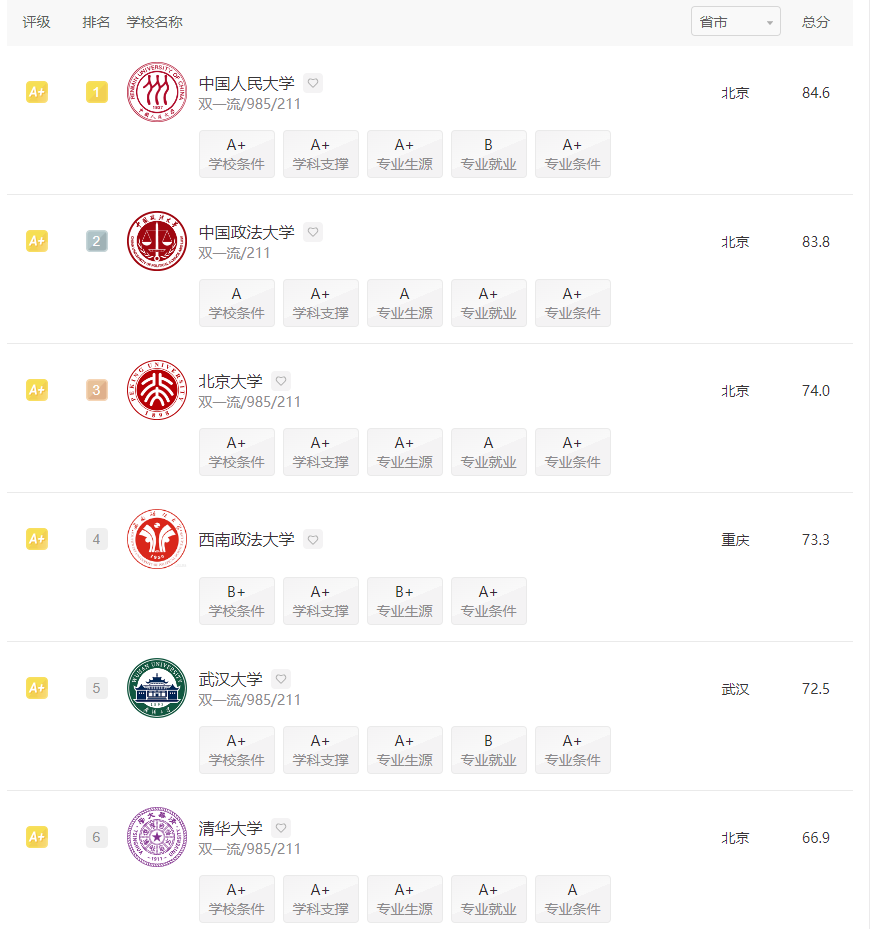The width and height of the screenshot is (870, 929).
Task: Open the 省市 province filter dropdown
Action: (x=735, y=22)
